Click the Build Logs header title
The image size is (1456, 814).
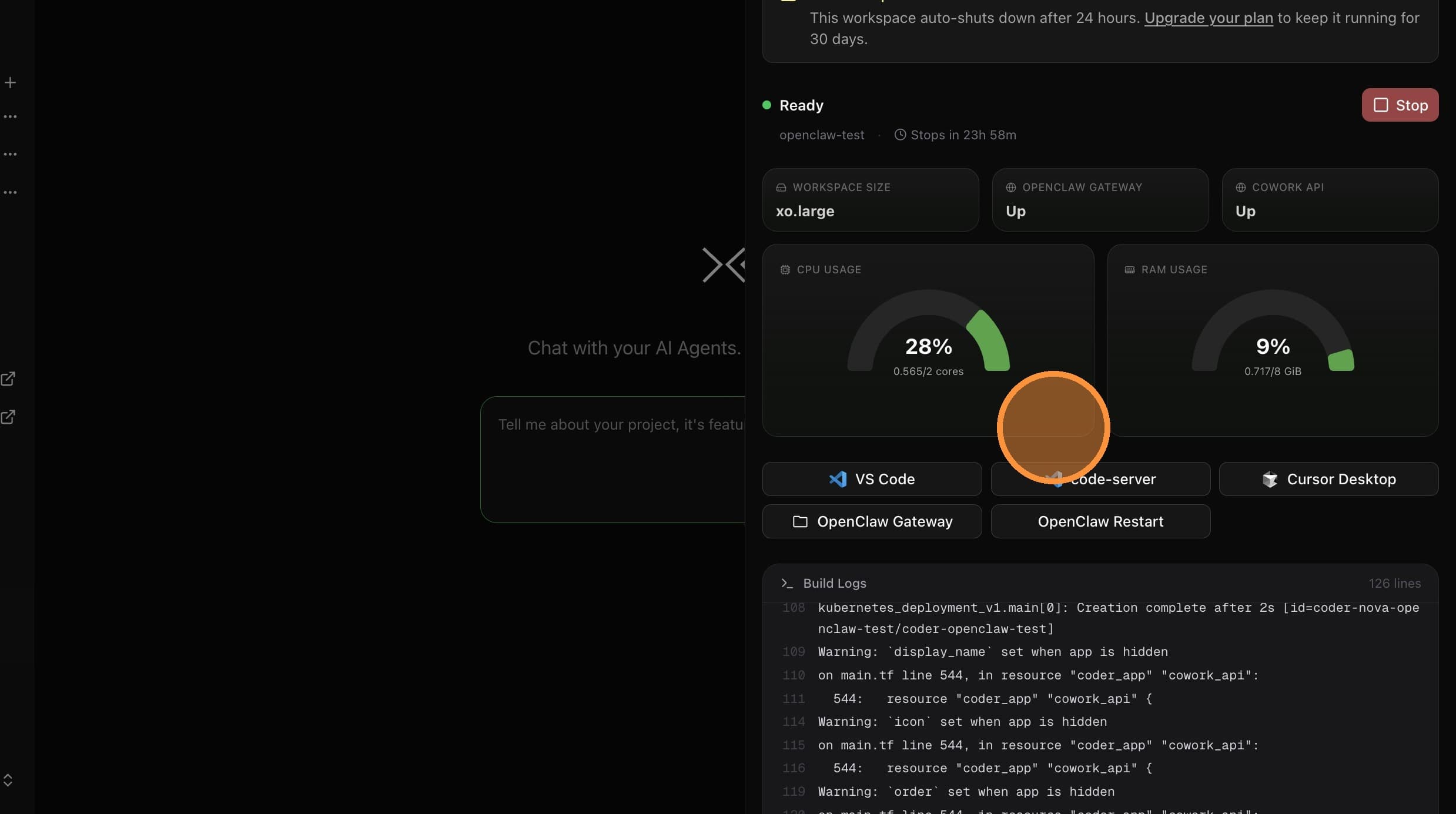(x=835, y=583)
